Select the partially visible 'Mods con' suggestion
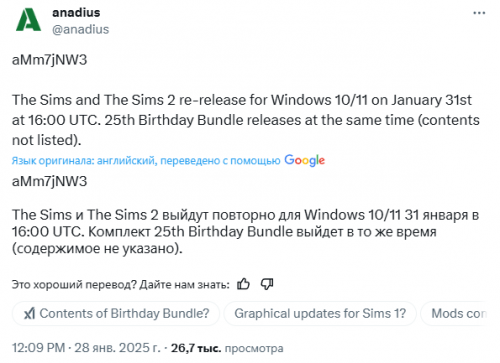The height and width of the screenshot is (363, 500). coord(459,314)
